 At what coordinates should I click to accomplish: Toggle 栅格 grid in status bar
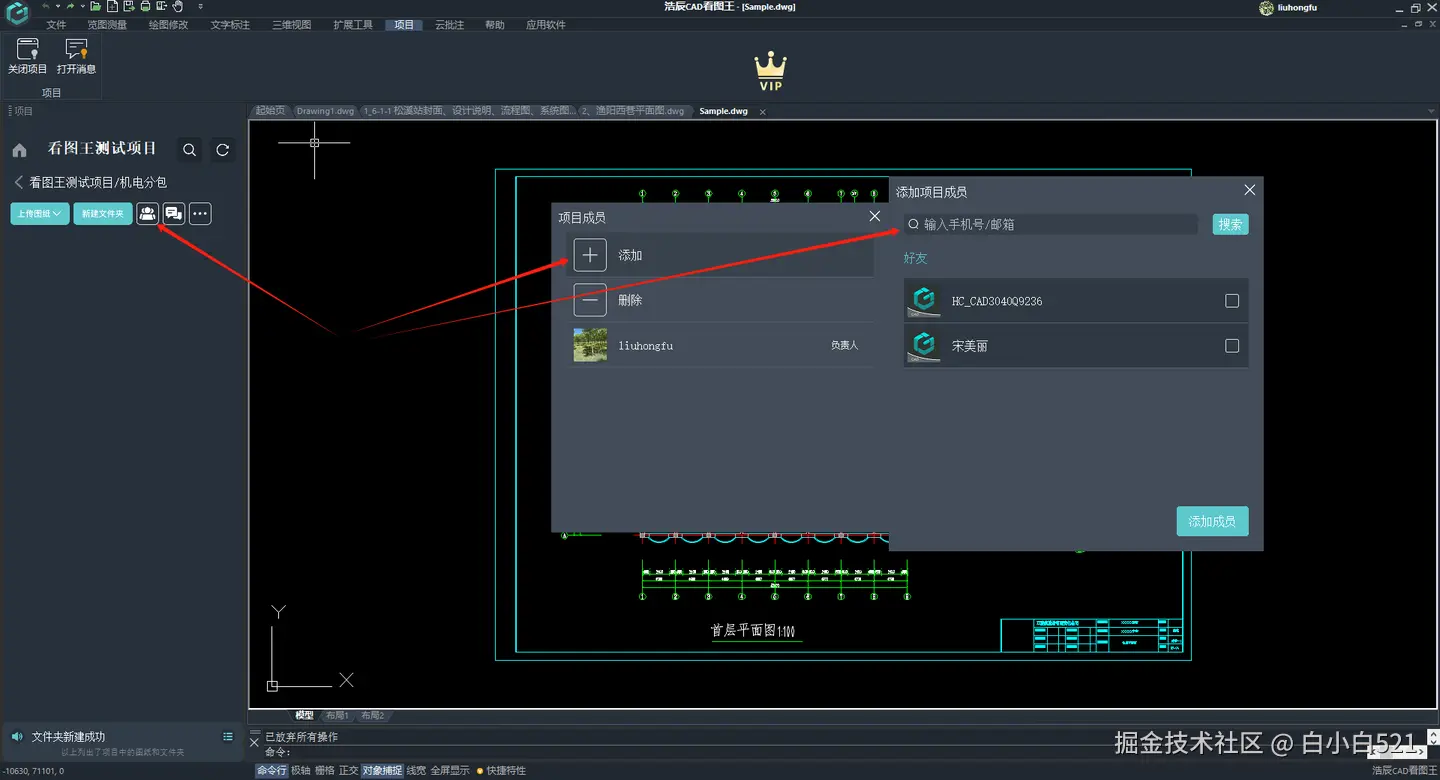[325, 770]
